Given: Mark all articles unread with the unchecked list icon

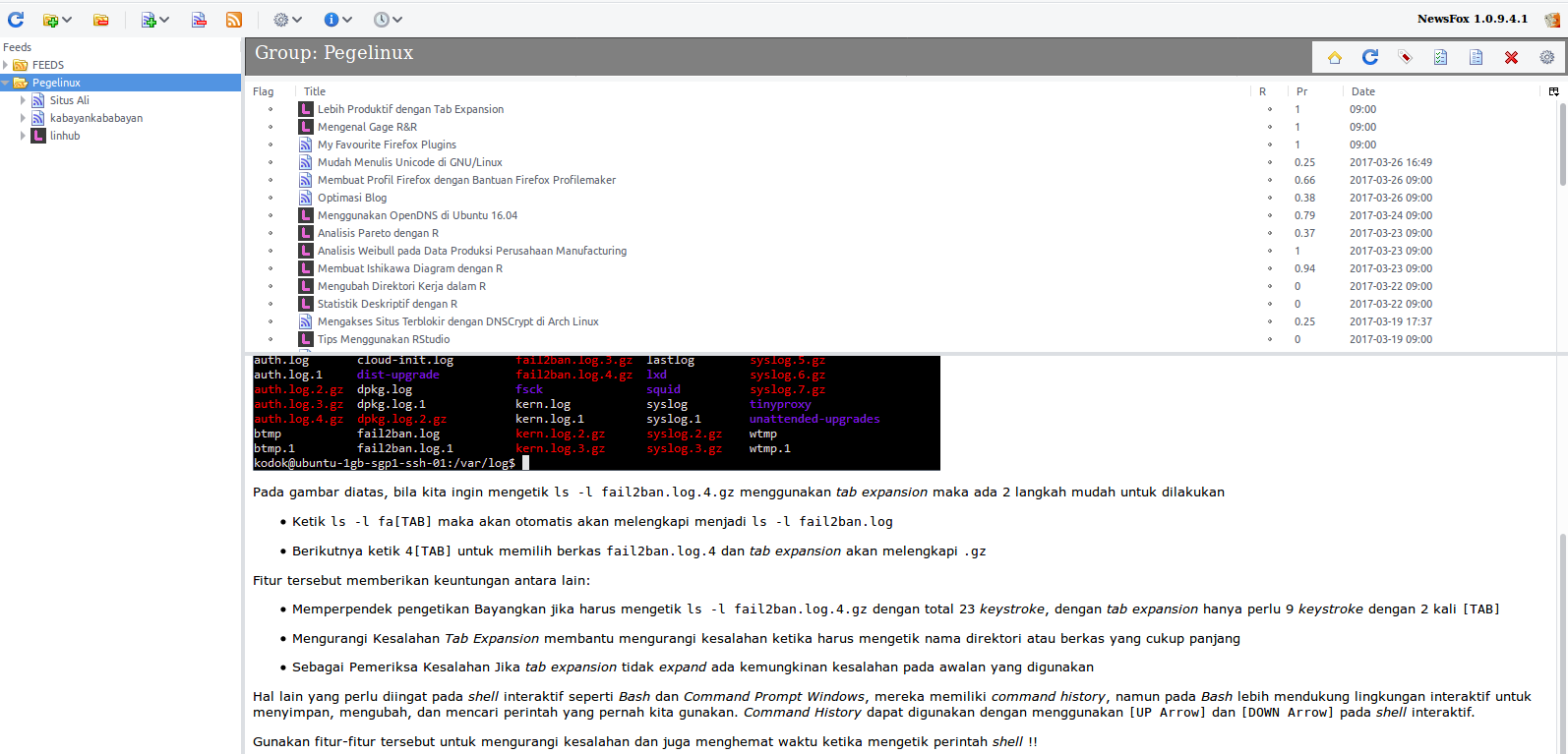Looking at the screenshot, I should pyautogui.click(x=1476, y=58).
